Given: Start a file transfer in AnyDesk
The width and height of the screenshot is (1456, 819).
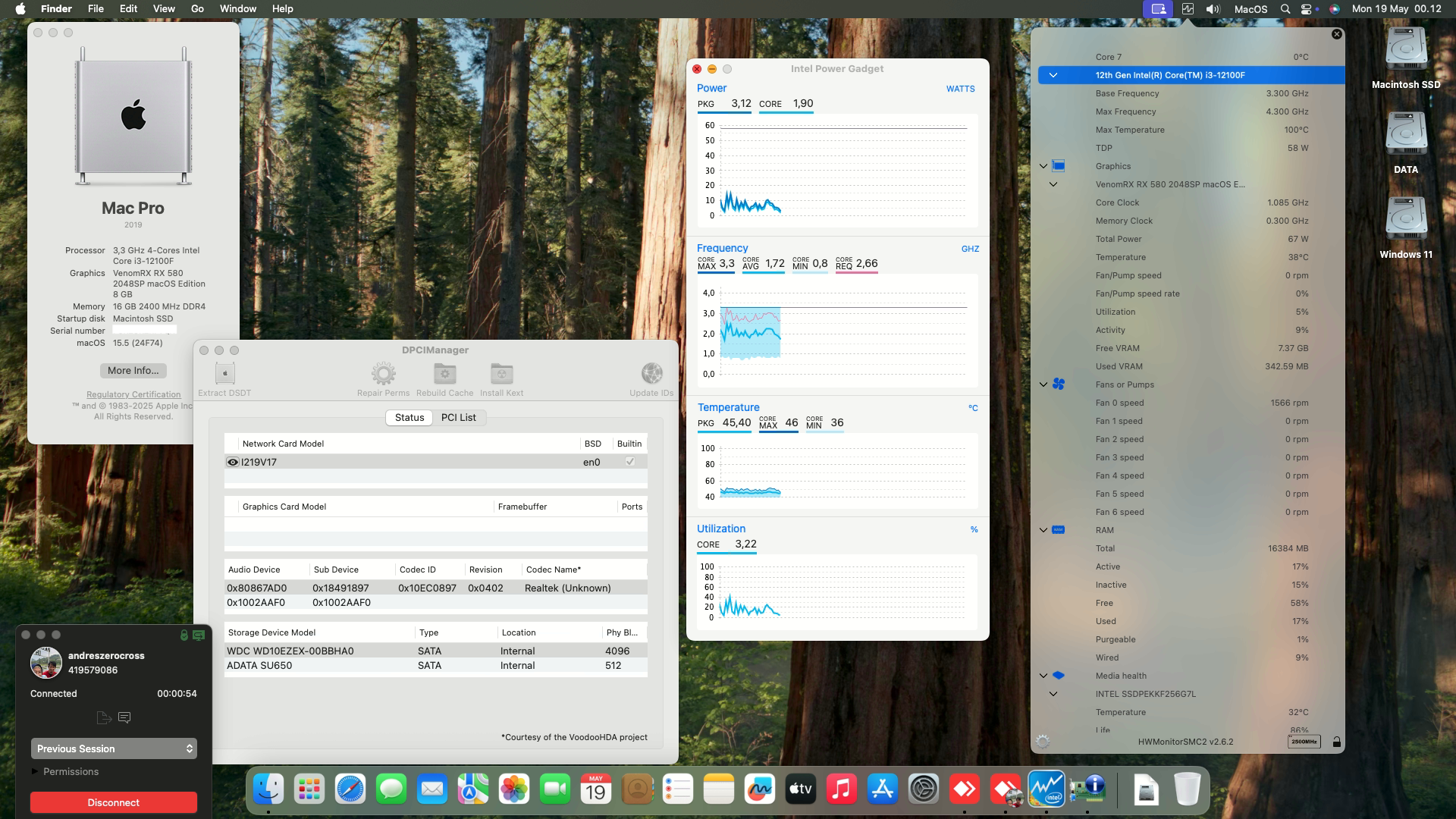Looking at the screenshot, I should [x=103, y=717].
